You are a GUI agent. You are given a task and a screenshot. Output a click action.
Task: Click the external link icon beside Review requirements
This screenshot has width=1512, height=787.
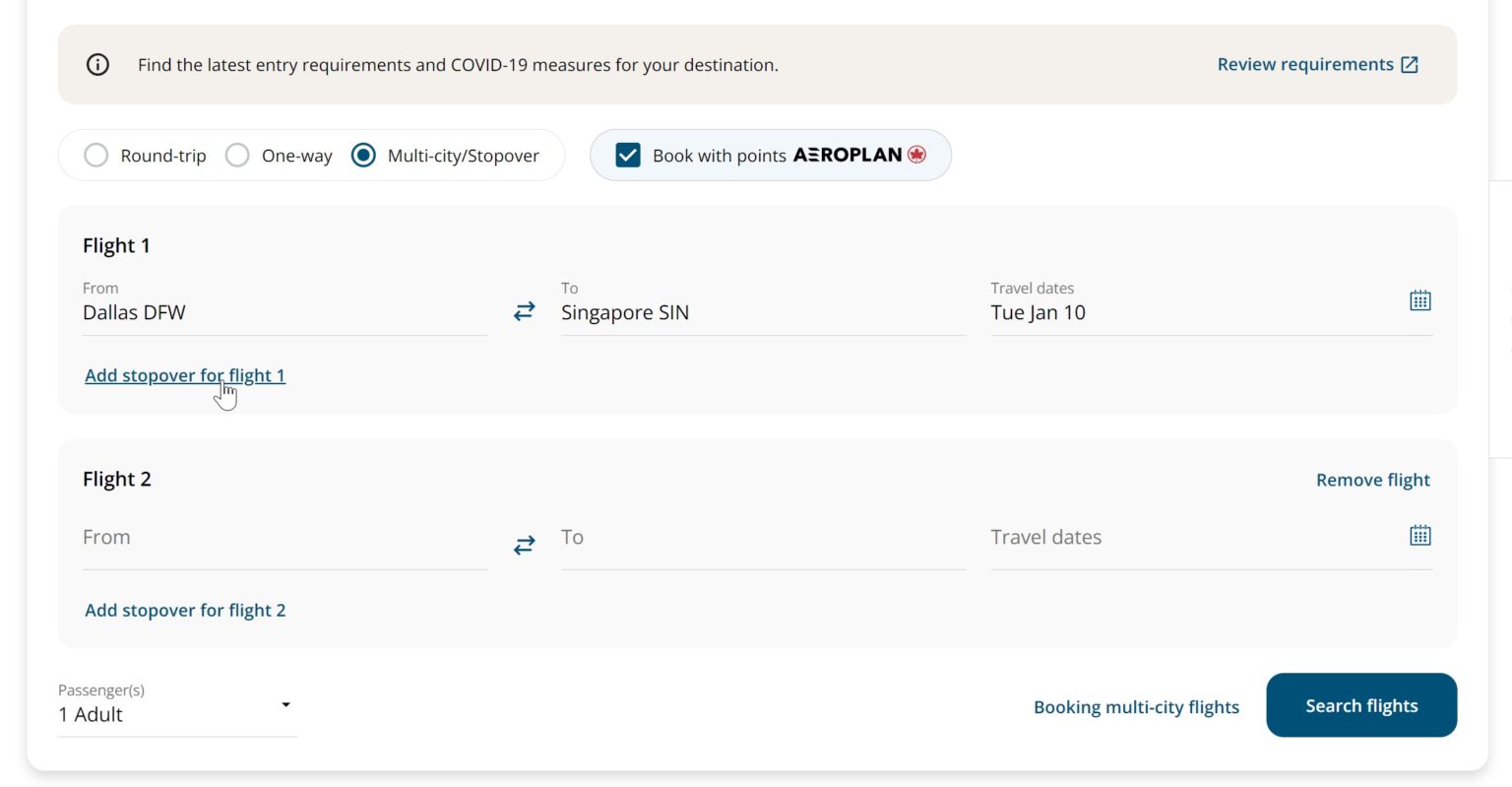pos(1410,63)
